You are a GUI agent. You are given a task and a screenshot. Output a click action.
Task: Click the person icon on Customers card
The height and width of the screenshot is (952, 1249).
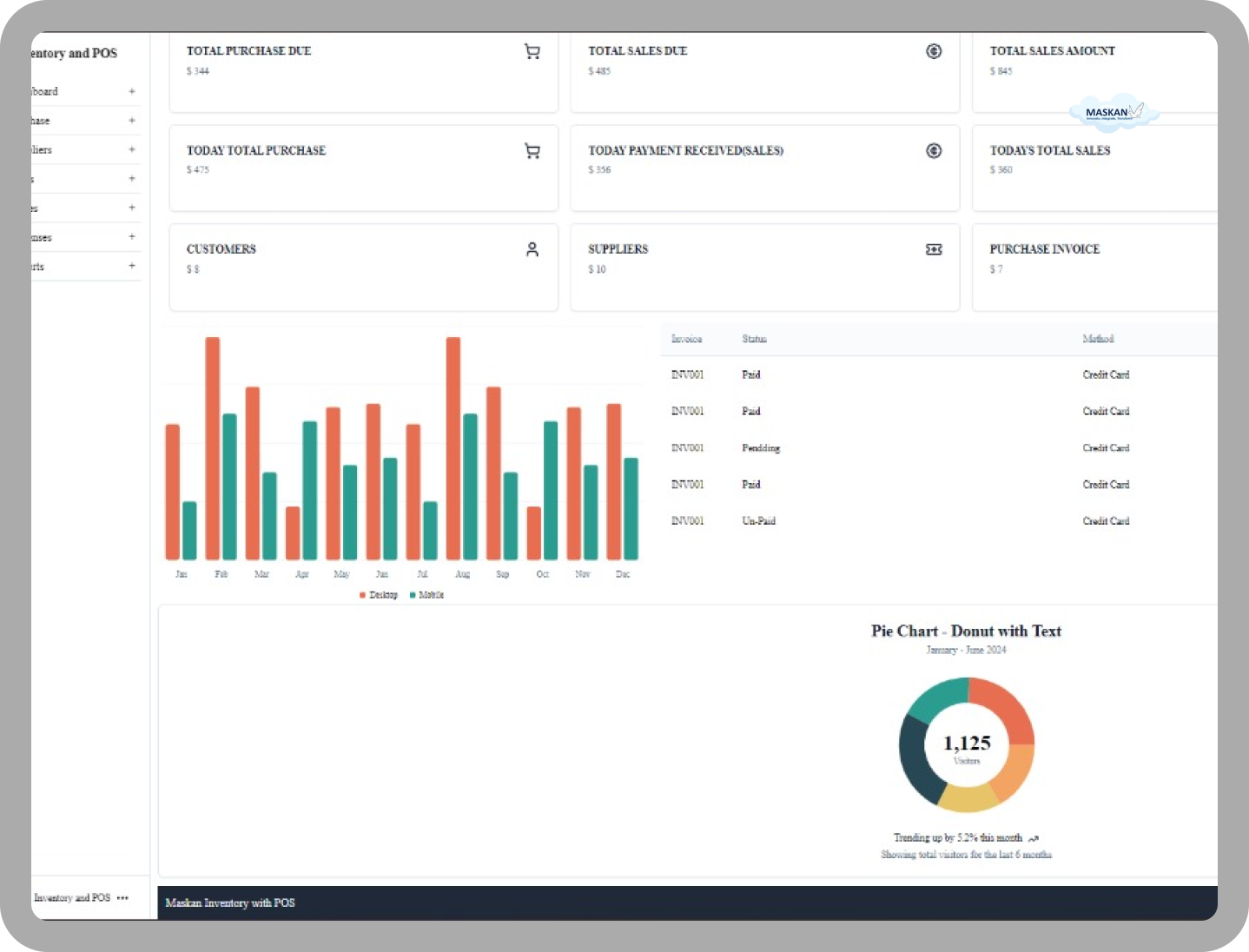click(532, 250)
